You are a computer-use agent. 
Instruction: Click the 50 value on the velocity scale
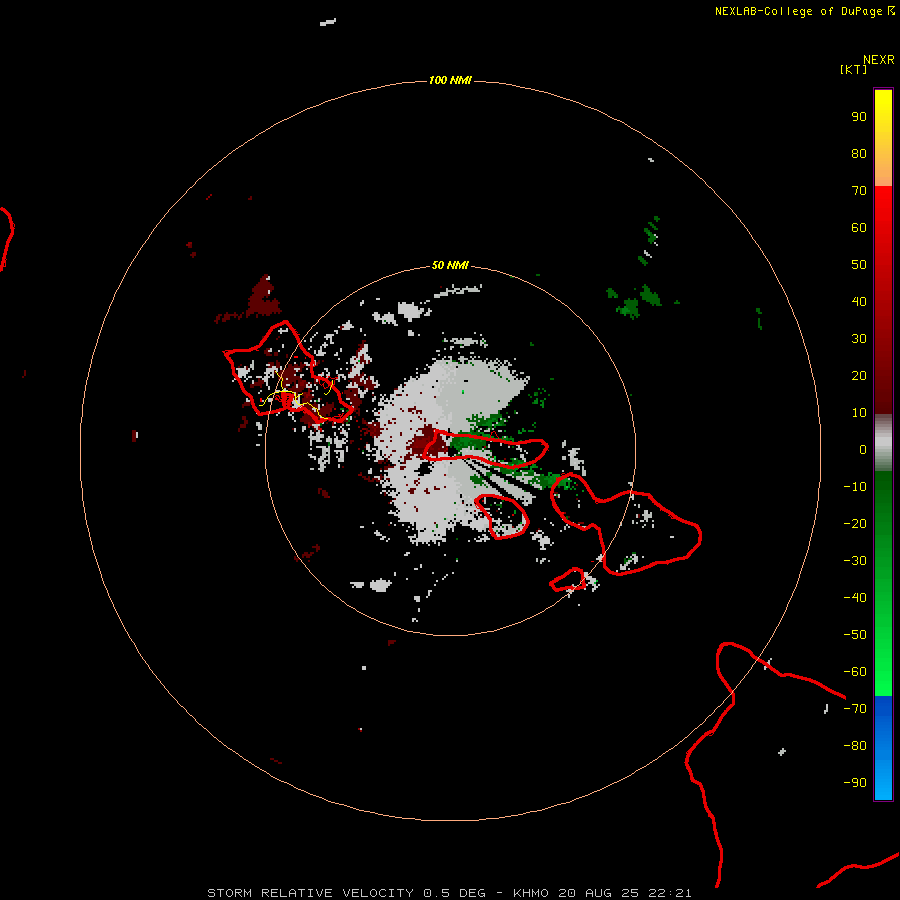click(859, 265)
